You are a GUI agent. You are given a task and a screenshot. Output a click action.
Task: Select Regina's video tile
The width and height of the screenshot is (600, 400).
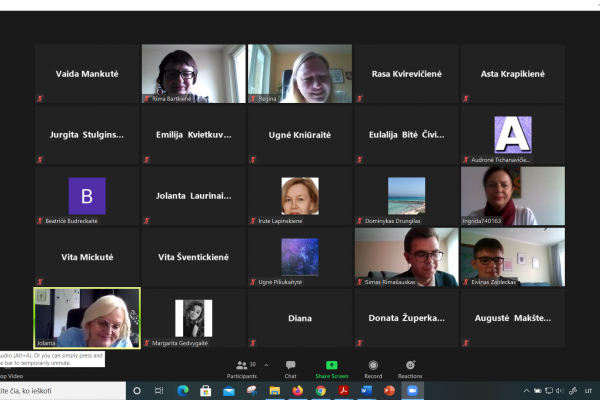[x=300, y=73]
